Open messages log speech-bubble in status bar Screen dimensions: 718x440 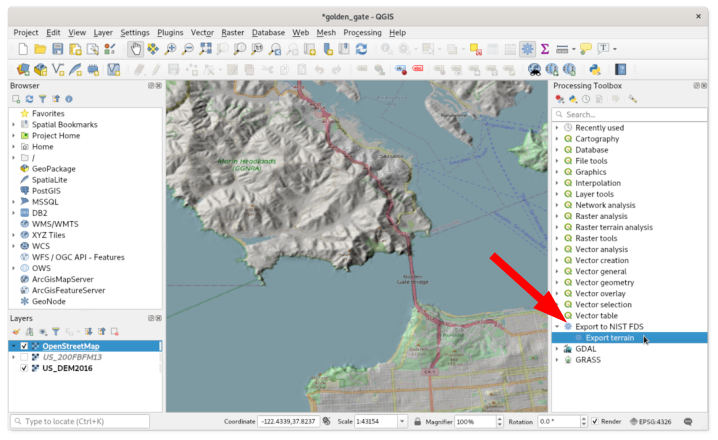click(688, 422)
